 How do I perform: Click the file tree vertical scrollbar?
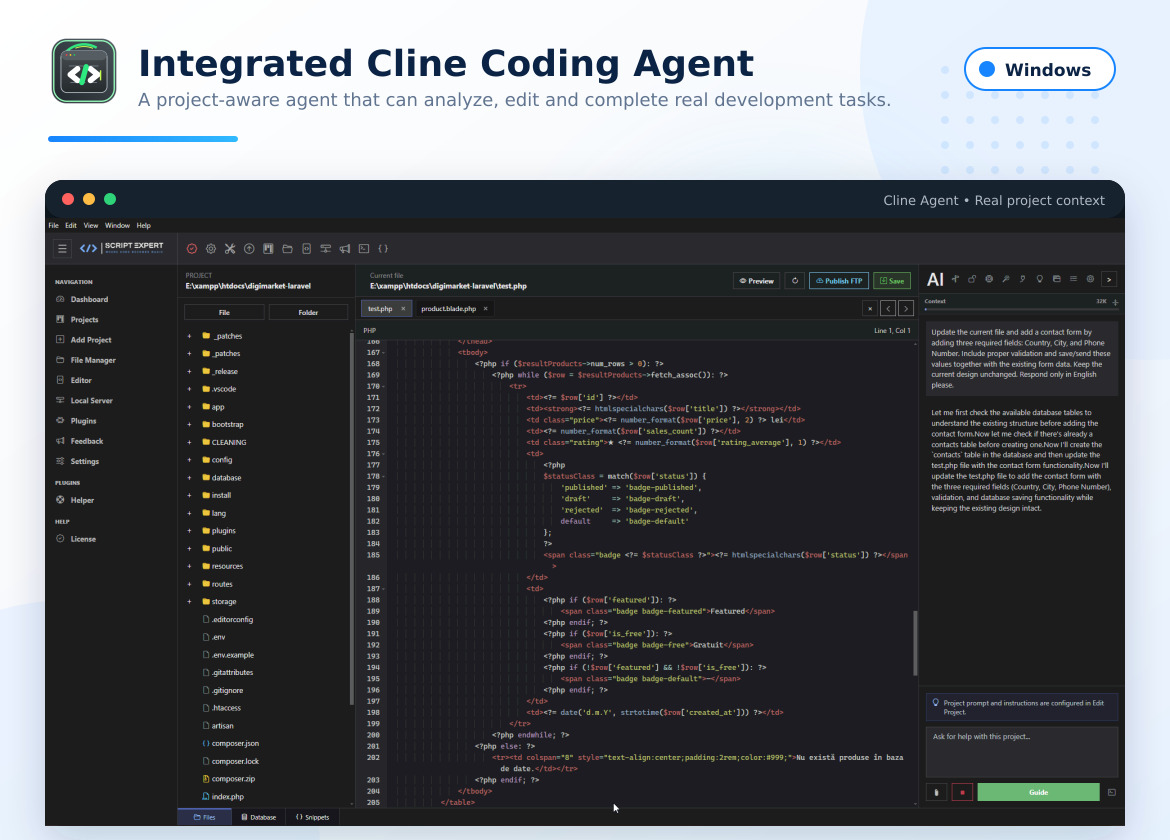click(351, 518)
